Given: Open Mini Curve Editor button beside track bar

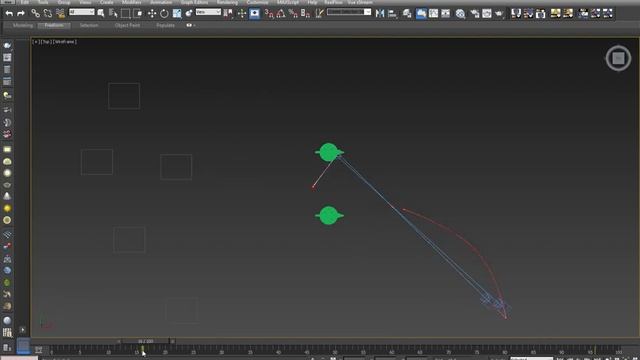Looking at the screenshot, I should [x=38, y=350].
